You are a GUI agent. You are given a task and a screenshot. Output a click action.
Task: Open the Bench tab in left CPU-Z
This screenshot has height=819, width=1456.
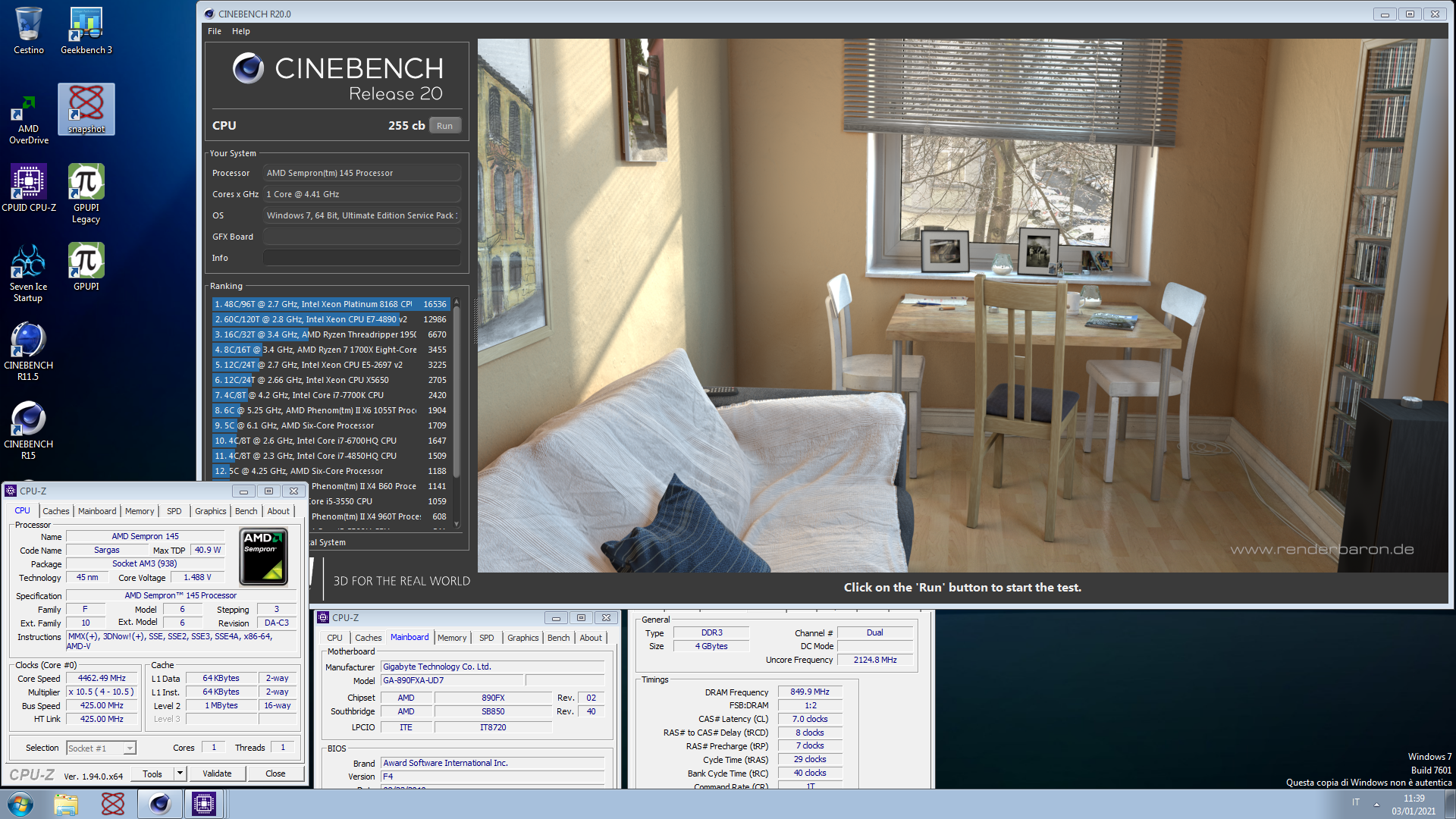[246, 511]
